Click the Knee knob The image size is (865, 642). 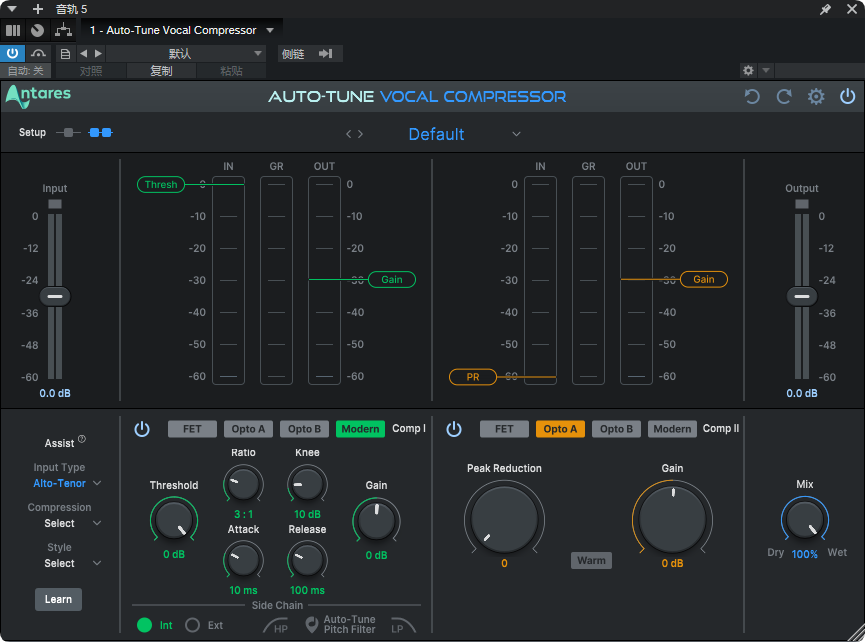pos(307,484)
